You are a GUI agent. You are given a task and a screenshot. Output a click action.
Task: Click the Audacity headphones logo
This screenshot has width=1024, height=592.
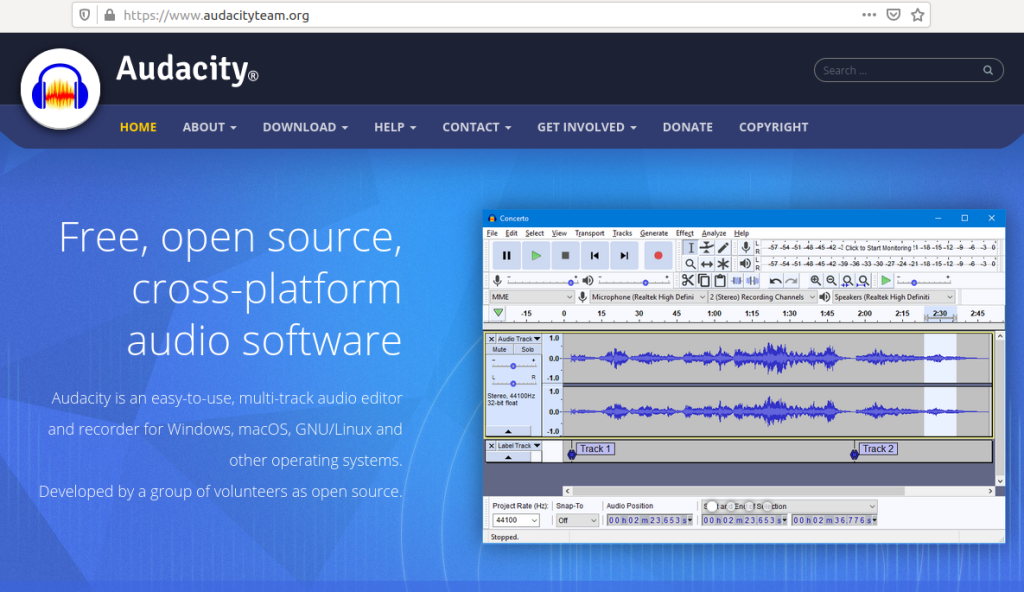coord(60,88)
